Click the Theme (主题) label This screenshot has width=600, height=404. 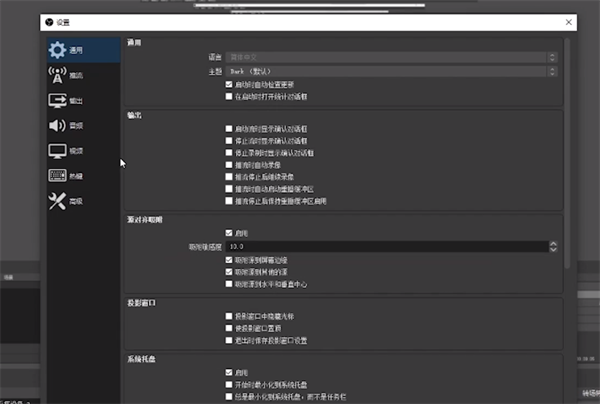click(x=215, y=72)
